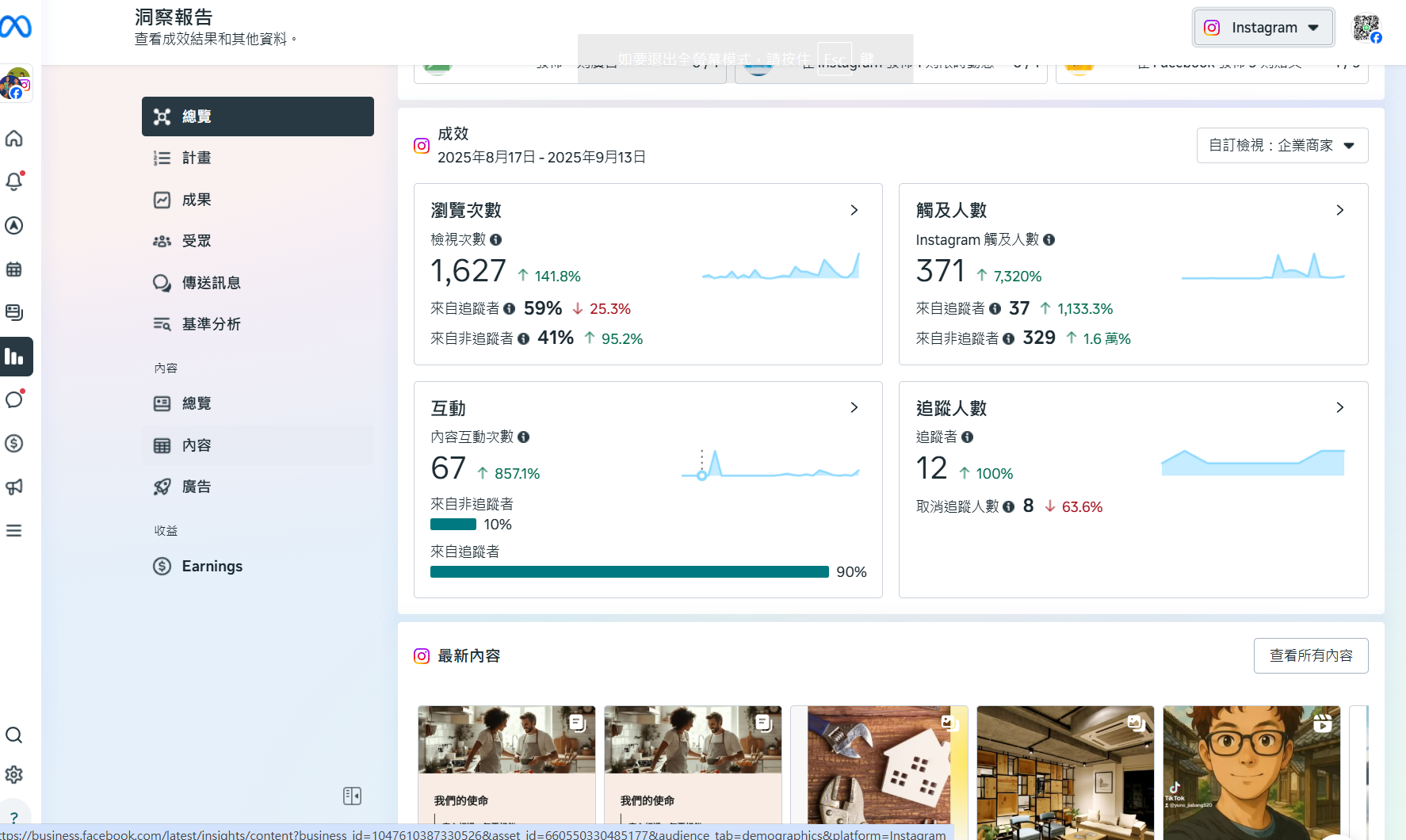Open 自訂檢視：企業商家 dropdown

(x=1282, y=146)
